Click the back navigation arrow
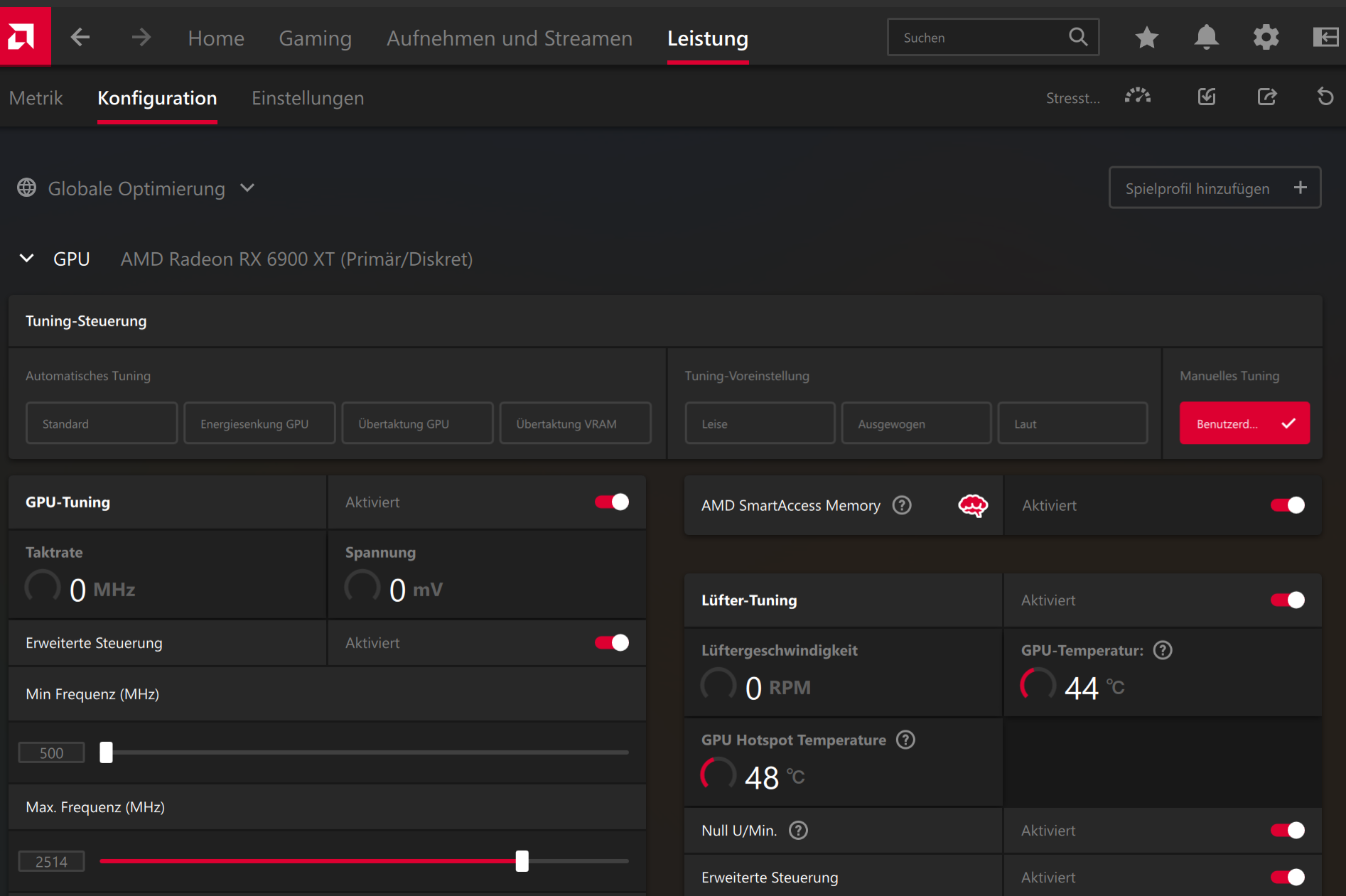This screenshot has height=896, width=1346. pos(80,38)
